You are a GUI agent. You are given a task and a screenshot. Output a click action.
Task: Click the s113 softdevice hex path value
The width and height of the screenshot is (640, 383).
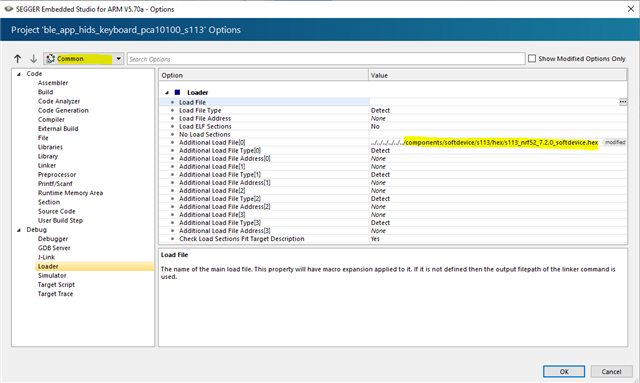[484, 143]
